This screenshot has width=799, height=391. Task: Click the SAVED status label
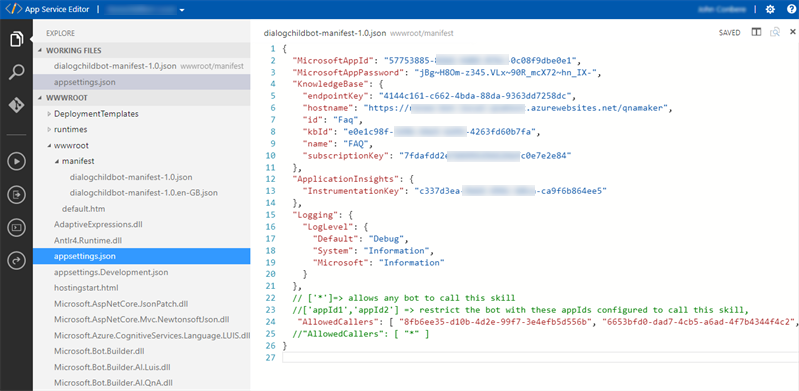click(729, 33)
